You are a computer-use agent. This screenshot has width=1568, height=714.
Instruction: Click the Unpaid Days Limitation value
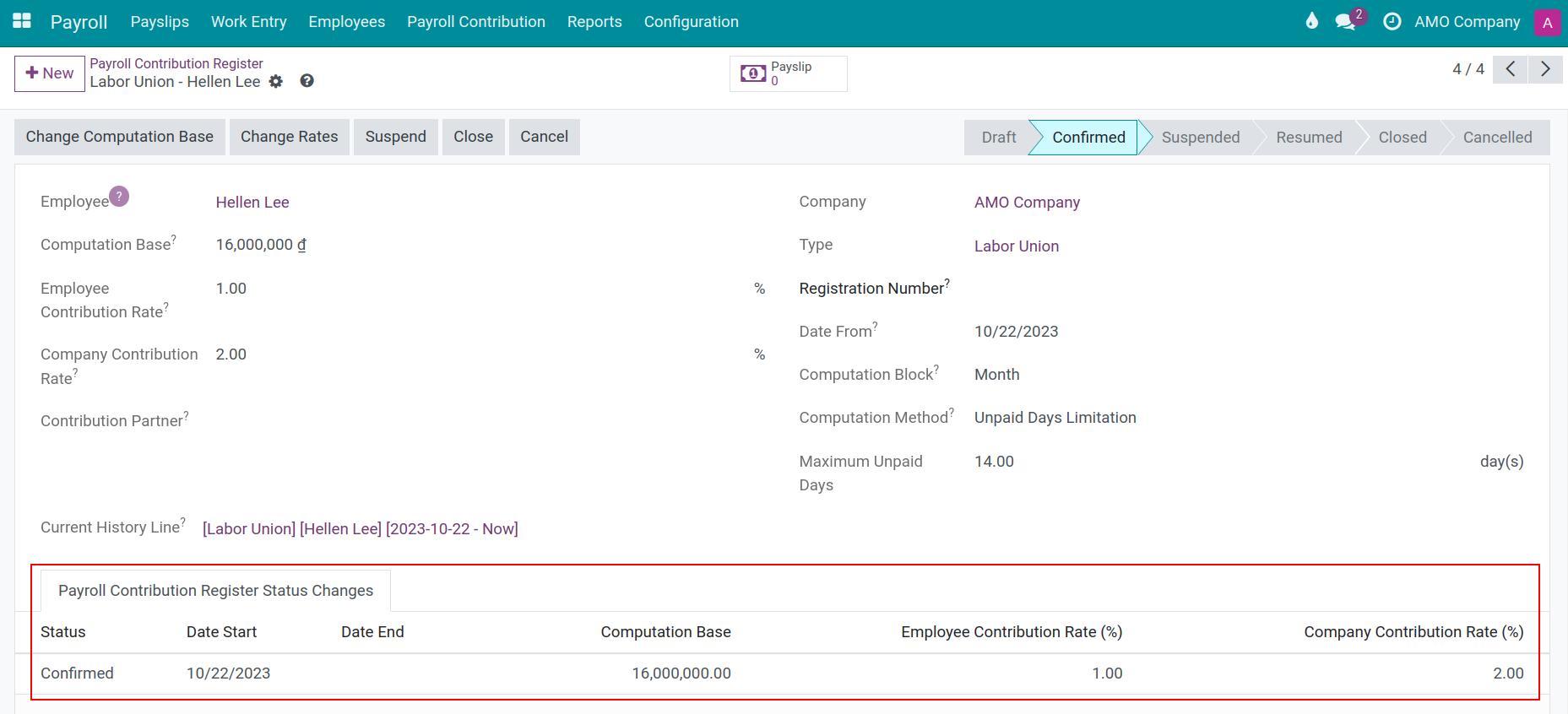coord(1055,418)
